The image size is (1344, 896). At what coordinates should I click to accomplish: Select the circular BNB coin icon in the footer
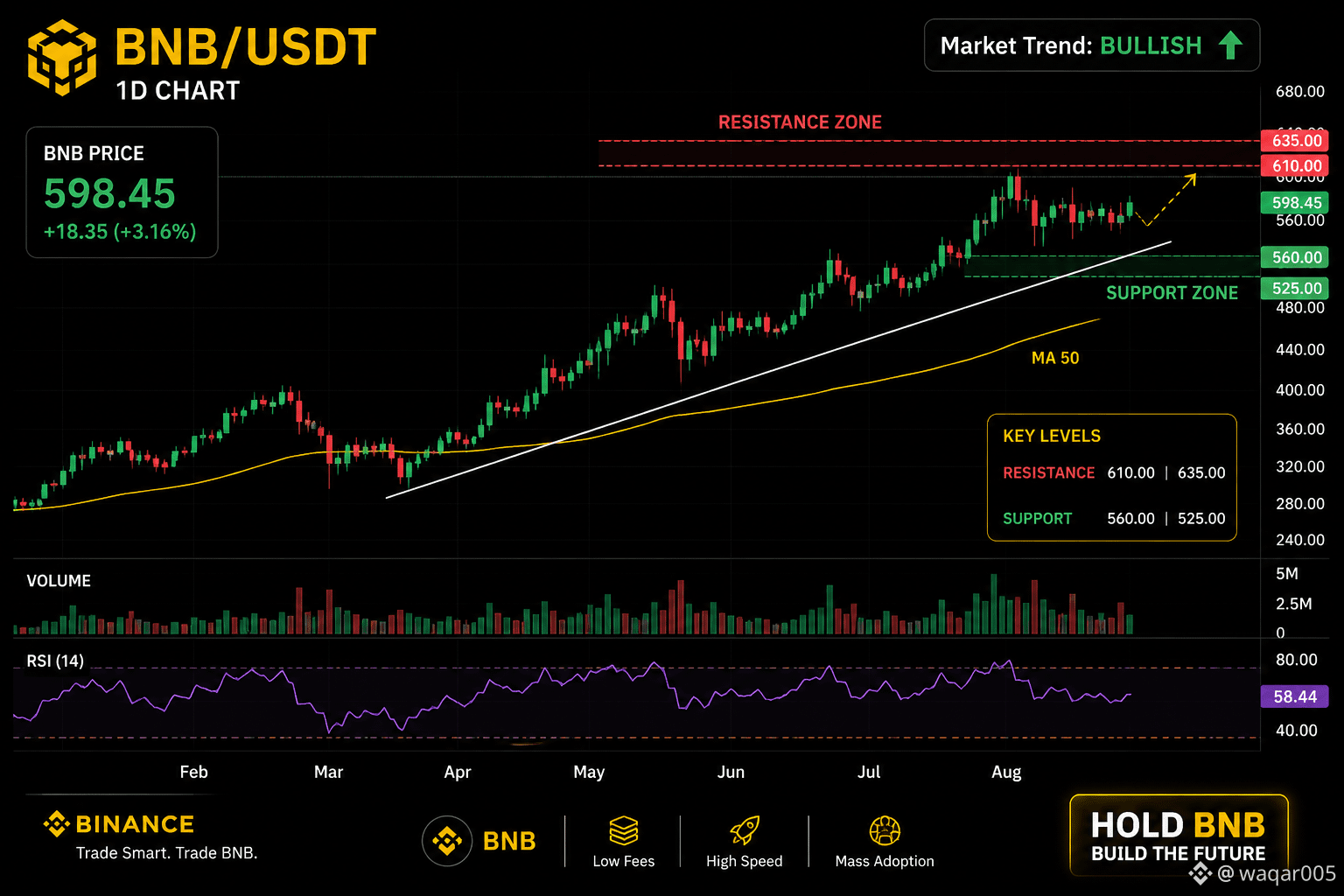(447, 841)
